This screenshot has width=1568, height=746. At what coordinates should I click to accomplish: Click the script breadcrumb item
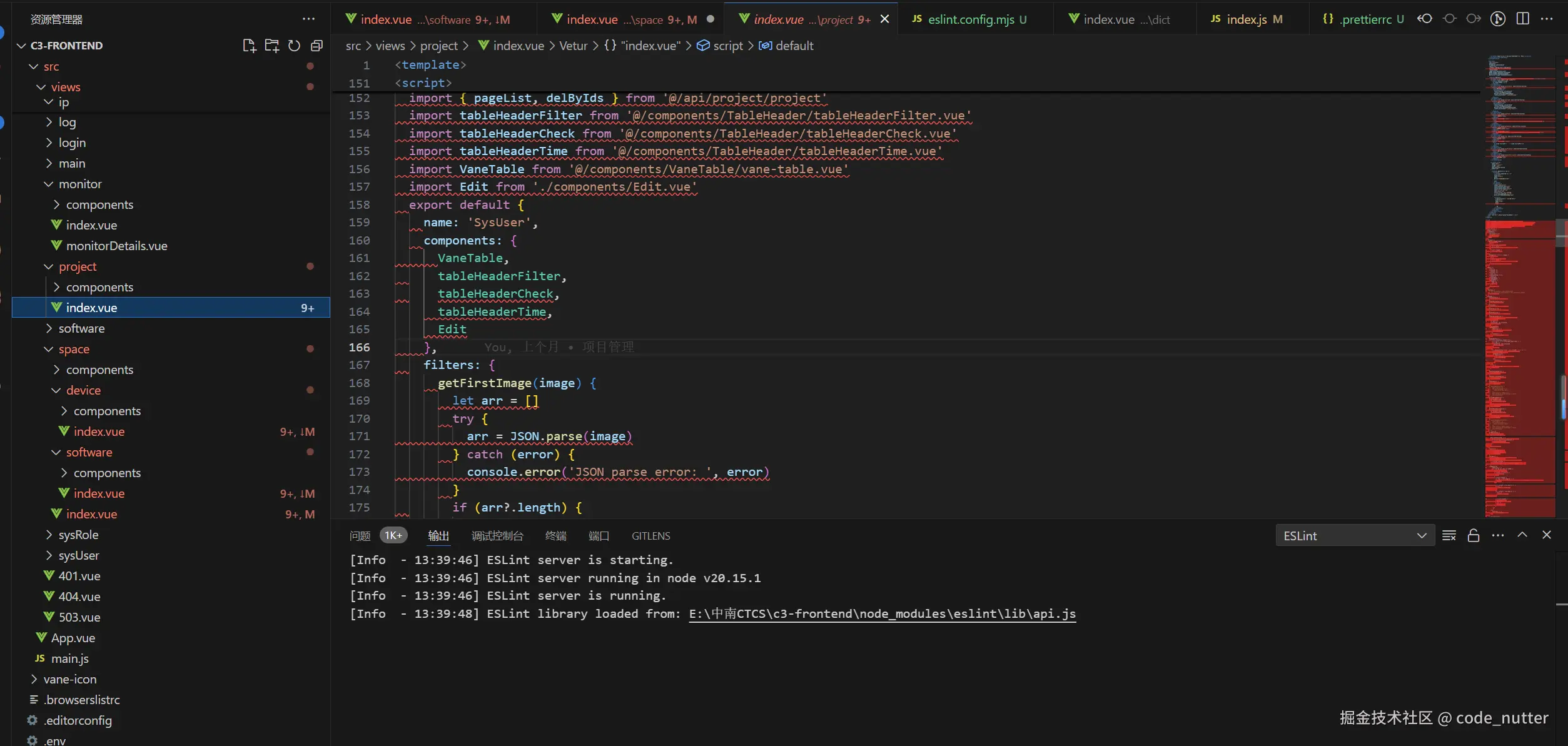727,46
